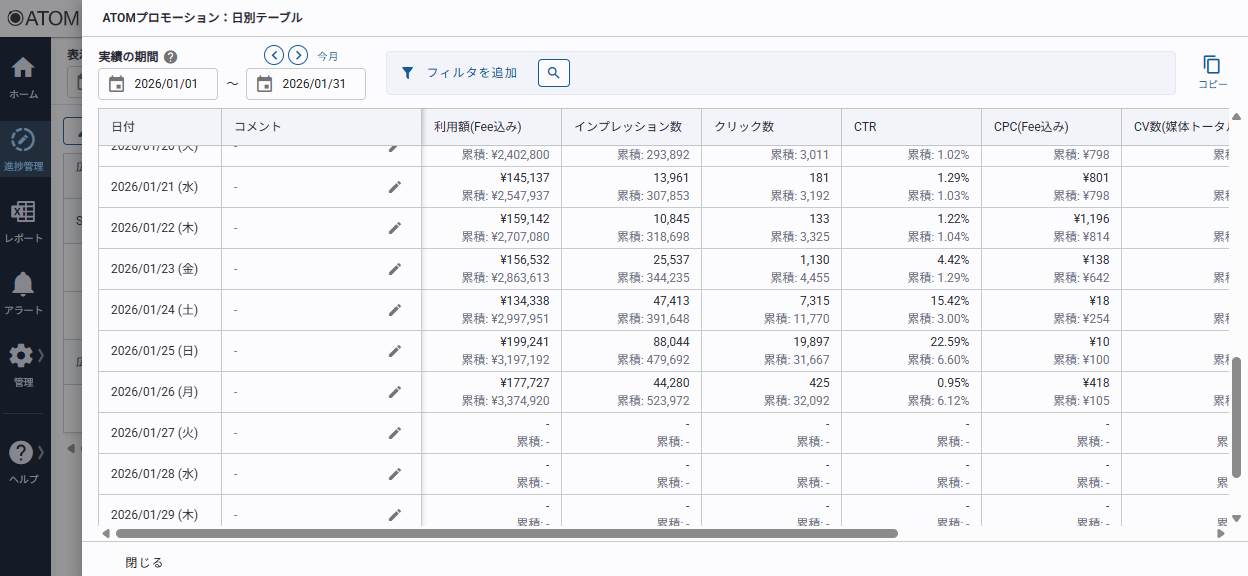Image resolution: width=1248 pixels, height=576 pixels.
Task: Click the horizontal scrollbar under the table
Action: (x=506, y=533)
